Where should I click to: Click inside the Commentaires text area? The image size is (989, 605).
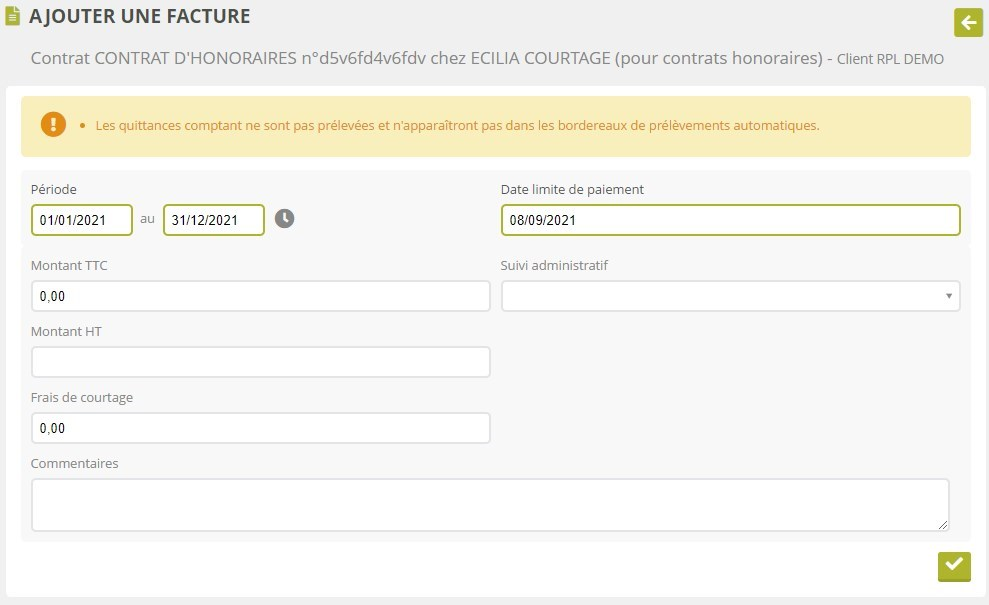(490, 504)
